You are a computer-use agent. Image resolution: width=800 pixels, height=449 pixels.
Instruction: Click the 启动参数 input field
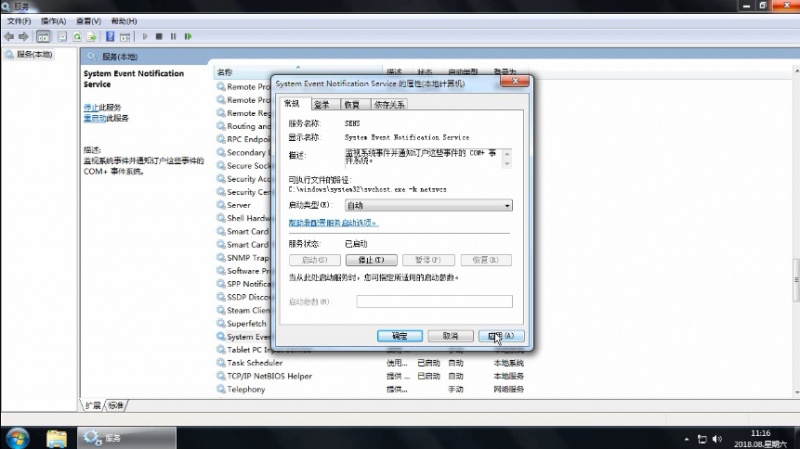click(x=435, y=302)
